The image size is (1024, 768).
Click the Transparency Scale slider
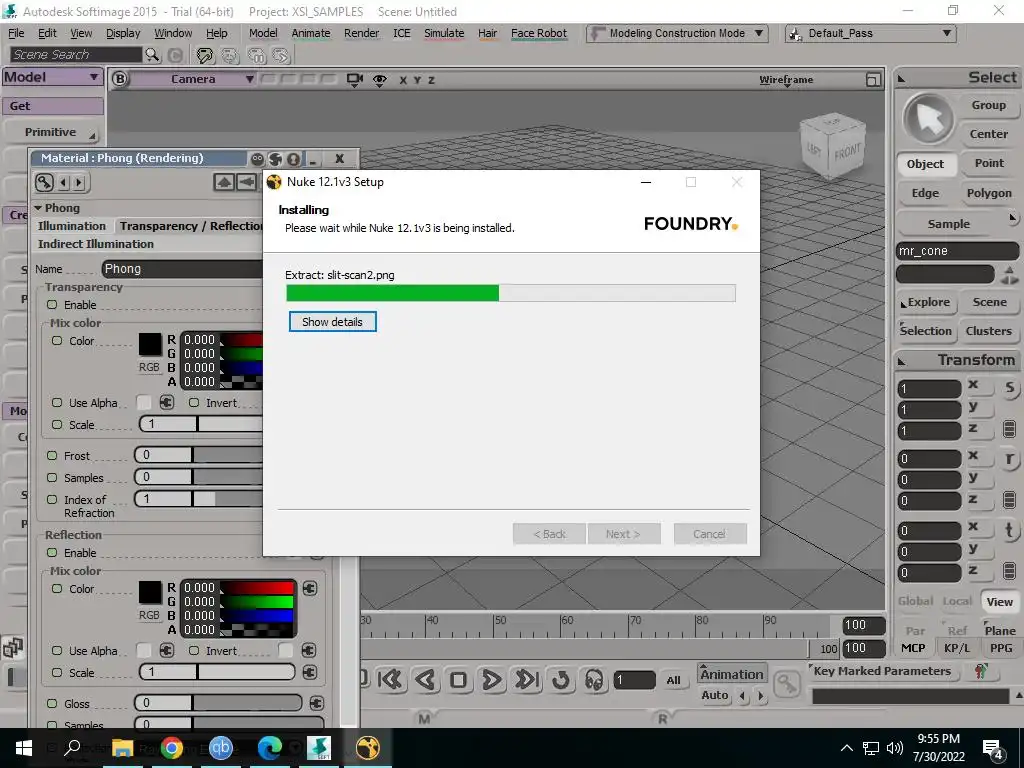(x=201, y=424)
